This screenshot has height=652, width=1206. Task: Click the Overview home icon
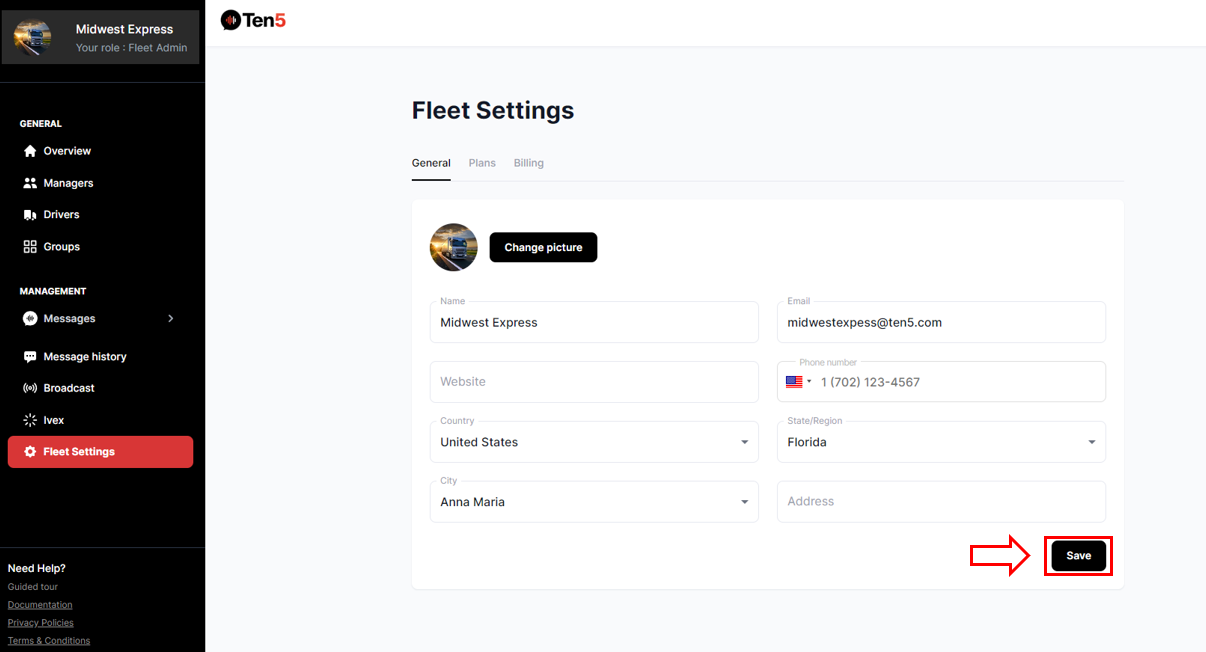[30, 151]
